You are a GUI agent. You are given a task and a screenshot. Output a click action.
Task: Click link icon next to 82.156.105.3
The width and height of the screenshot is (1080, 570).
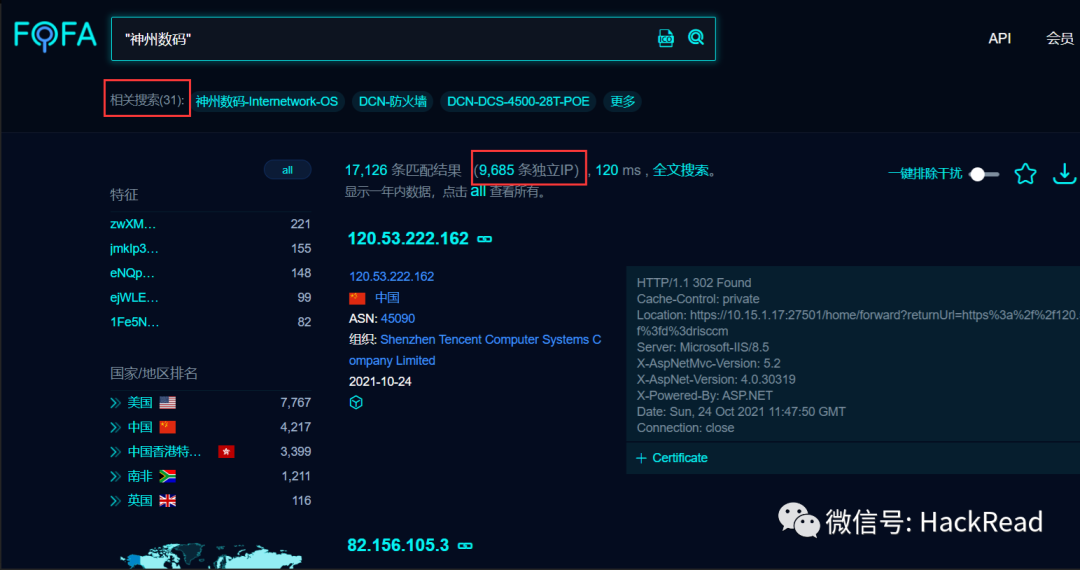tap(466, 545)
